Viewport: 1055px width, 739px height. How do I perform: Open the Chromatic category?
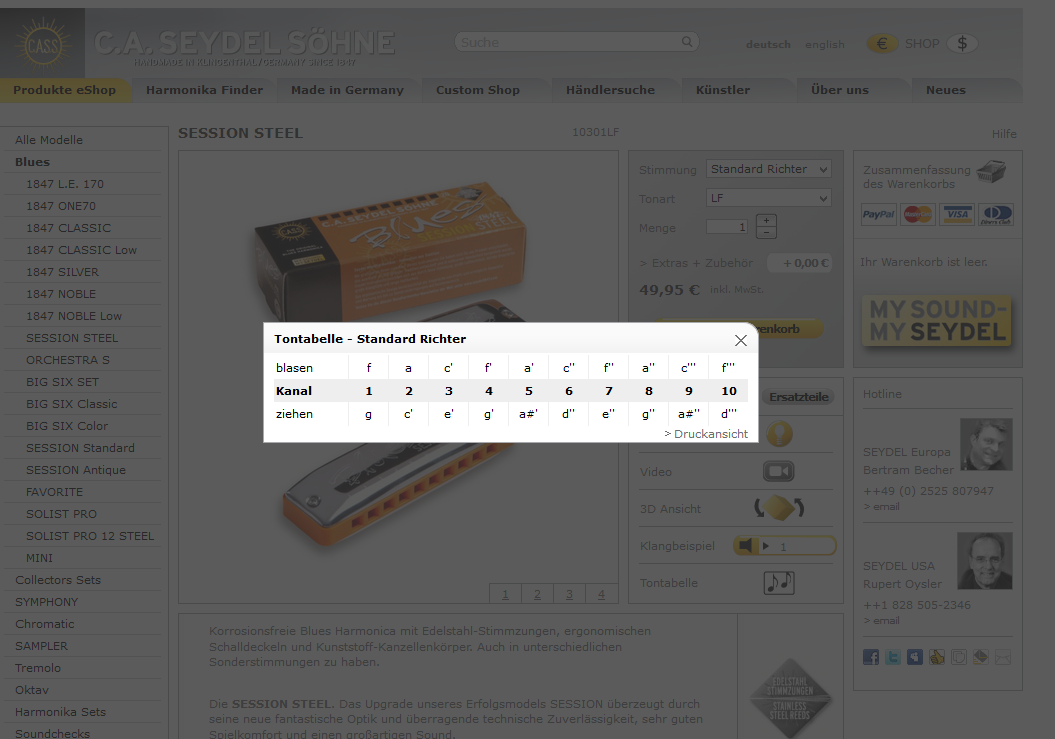44,624
